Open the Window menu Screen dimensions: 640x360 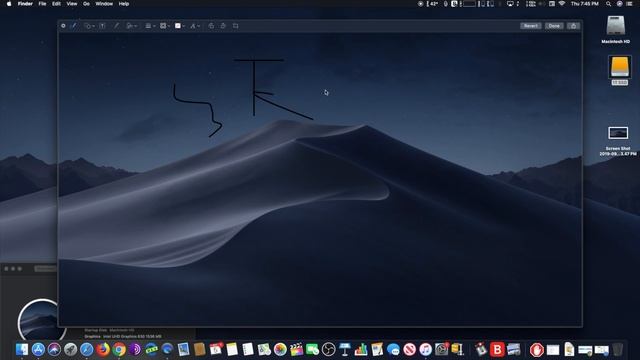104,4
